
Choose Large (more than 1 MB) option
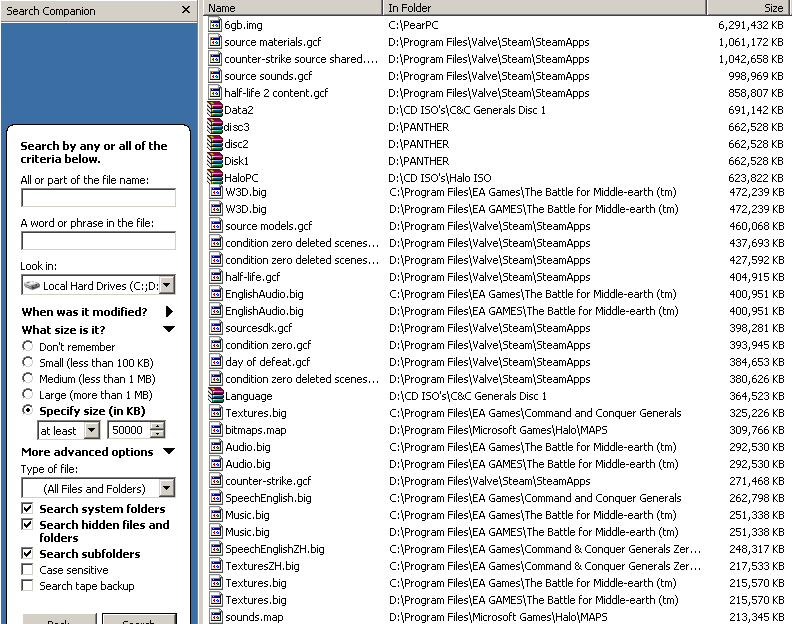(28, 395)
